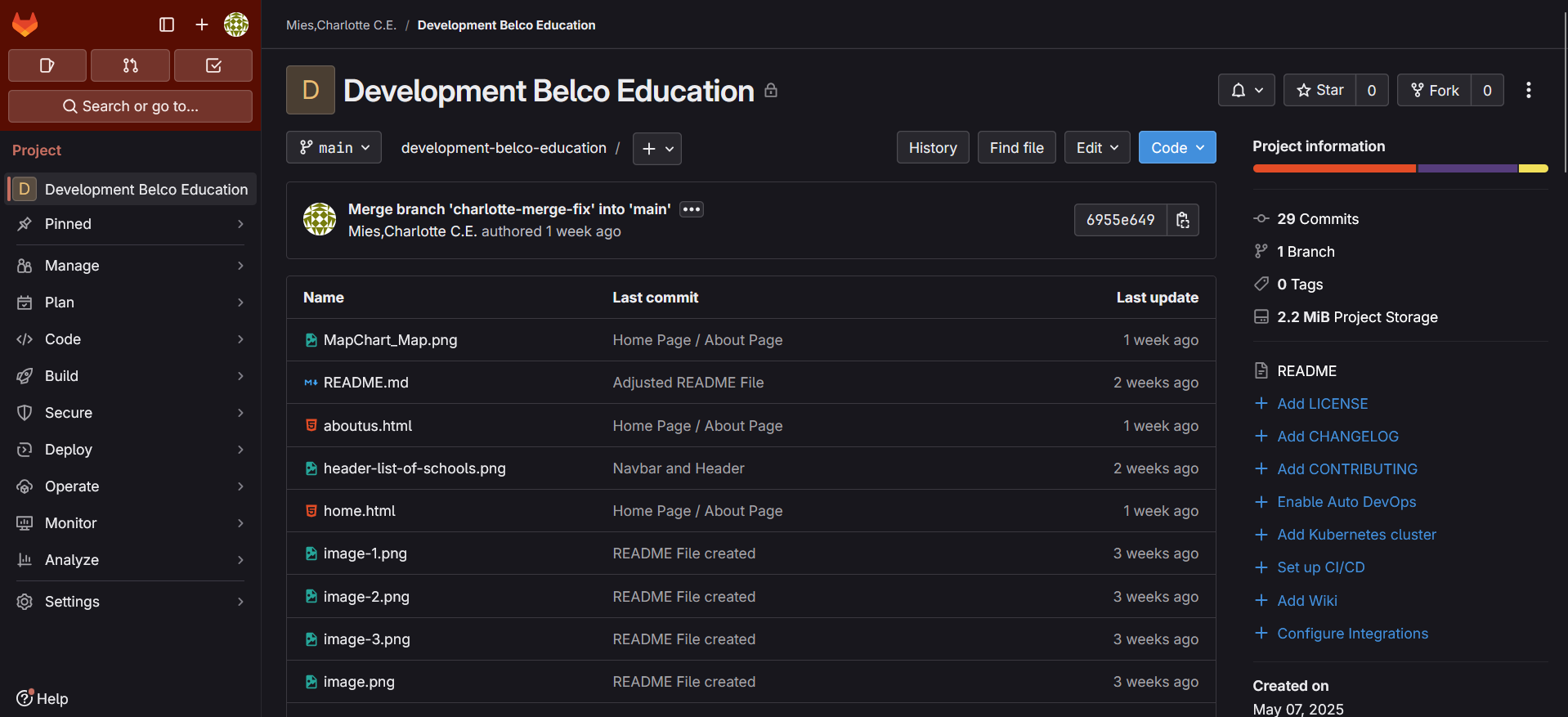Toggle the sidebar collapse icon
Screen dimensions: 1568x717
click(167, 25)
